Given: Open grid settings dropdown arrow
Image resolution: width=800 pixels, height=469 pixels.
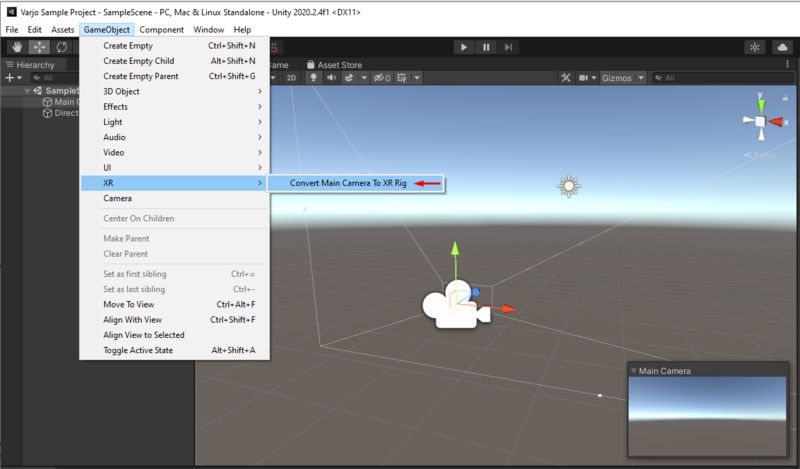Looking at the screenshot, I should [x=417, y=78].
